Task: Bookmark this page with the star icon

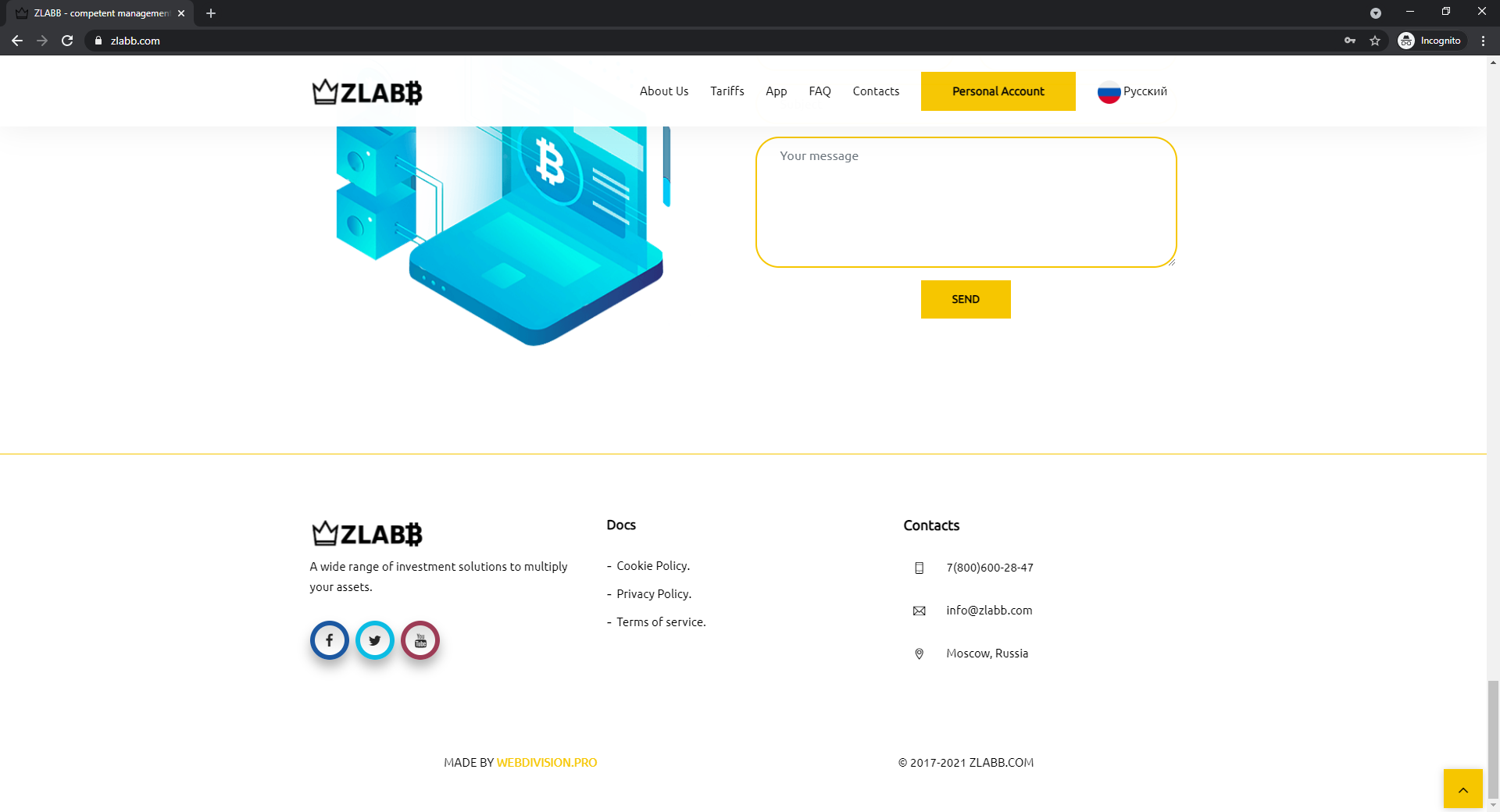Action: click(1375, 41)
